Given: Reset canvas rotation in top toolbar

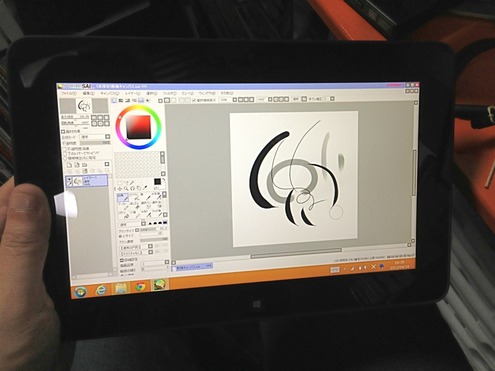Looking at the screenshot, I should coord(287,99).
